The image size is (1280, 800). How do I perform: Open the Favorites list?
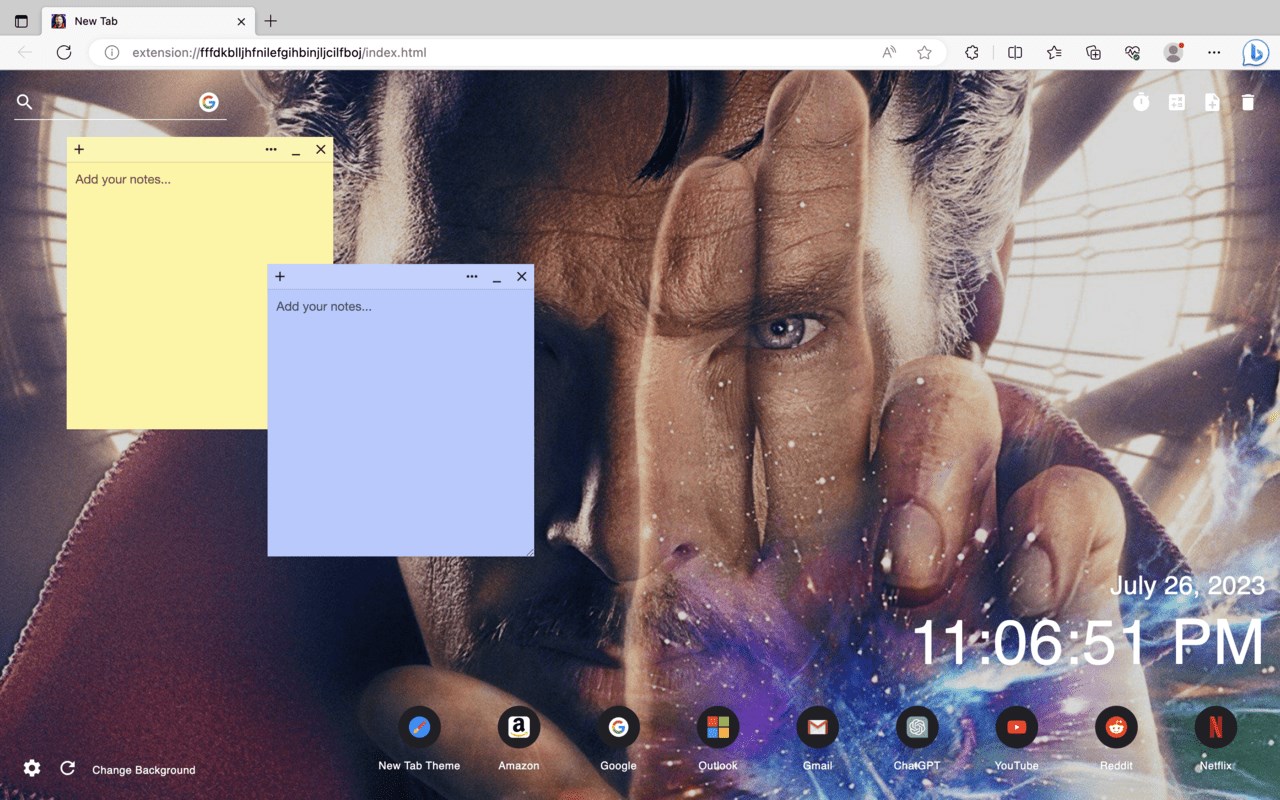[x=1054, y=52]
